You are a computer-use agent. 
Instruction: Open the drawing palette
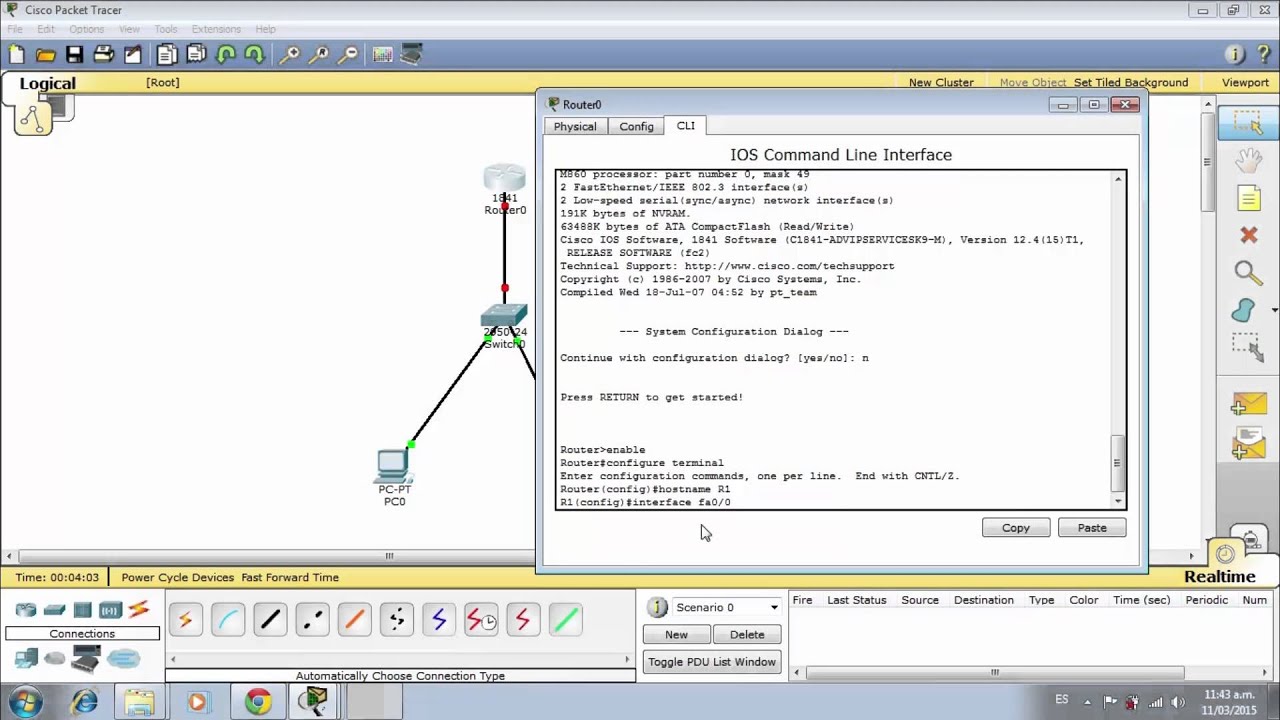383,55
